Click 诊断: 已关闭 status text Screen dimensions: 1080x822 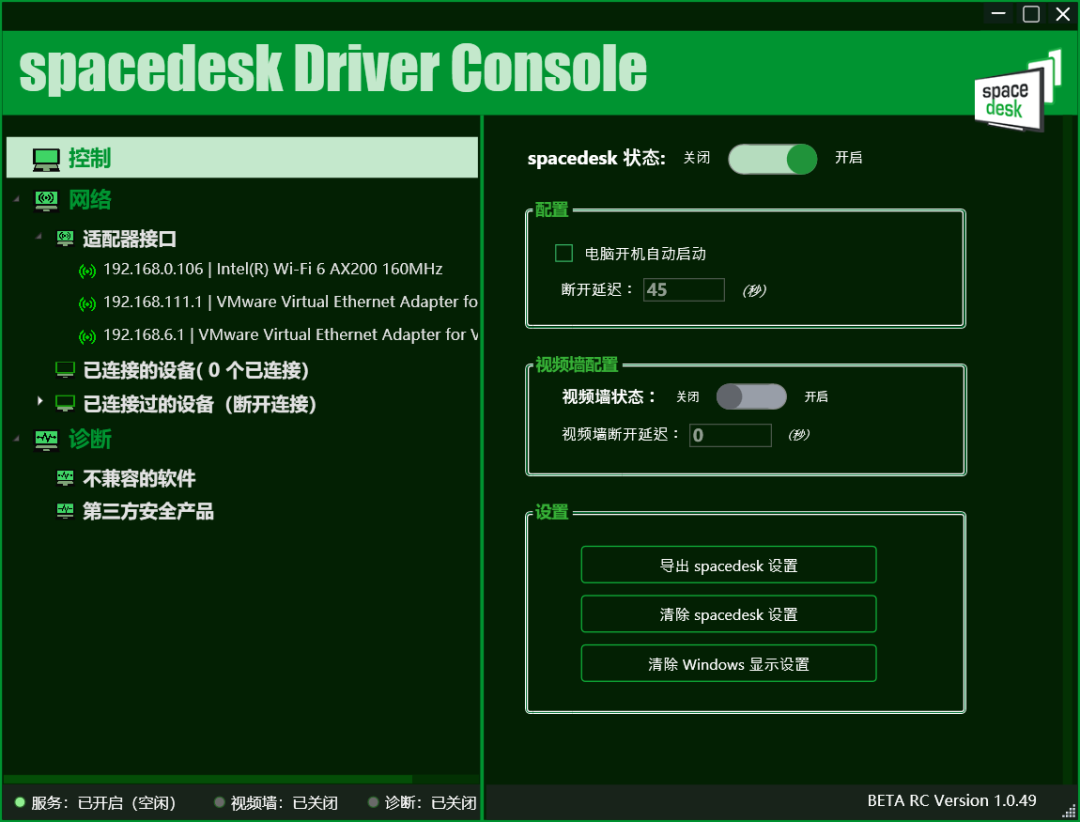point(430,803)
